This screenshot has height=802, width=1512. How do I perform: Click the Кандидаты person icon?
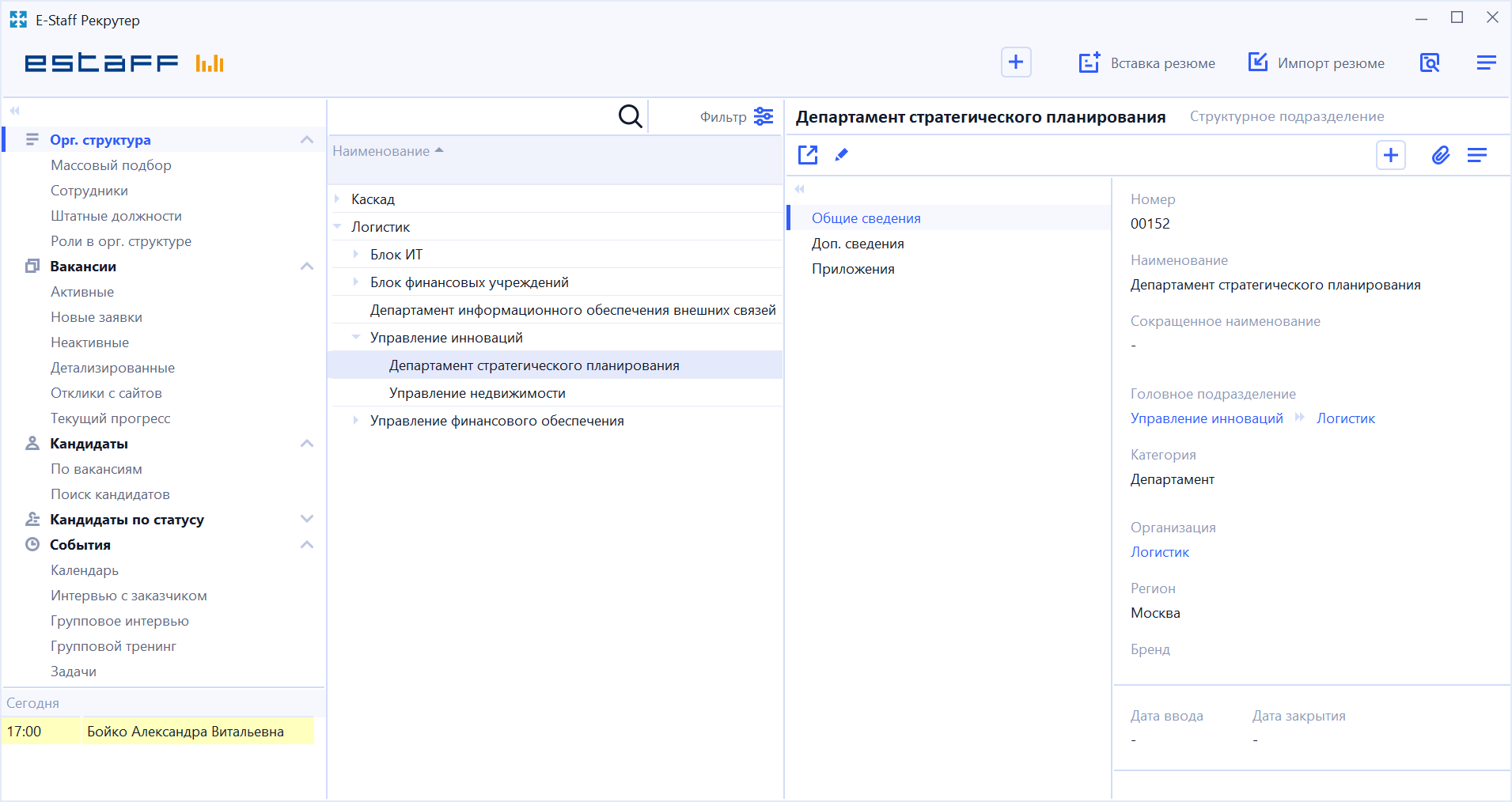pyautogui.click(x=32, y=443)
